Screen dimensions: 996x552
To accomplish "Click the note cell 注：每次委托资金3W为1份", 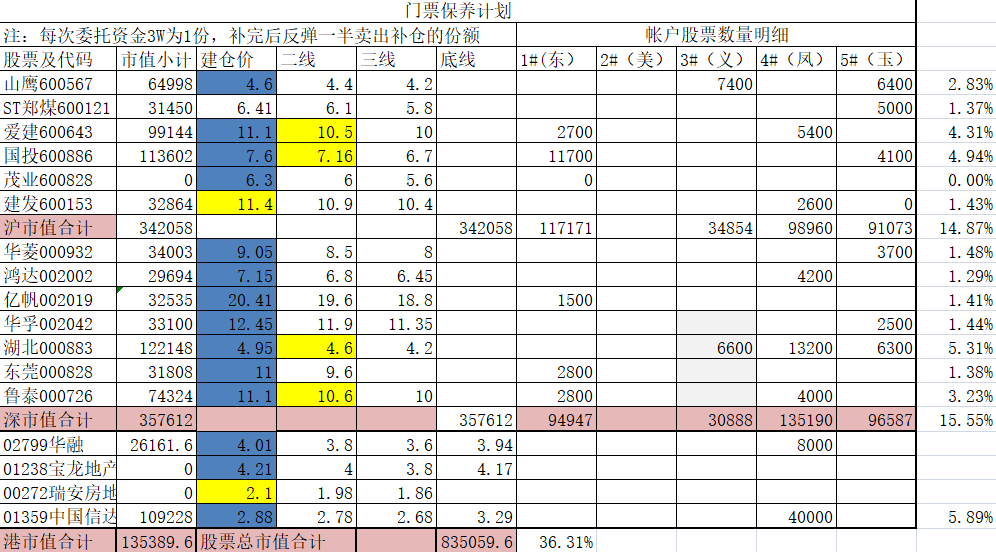I will tap(258, 35).
